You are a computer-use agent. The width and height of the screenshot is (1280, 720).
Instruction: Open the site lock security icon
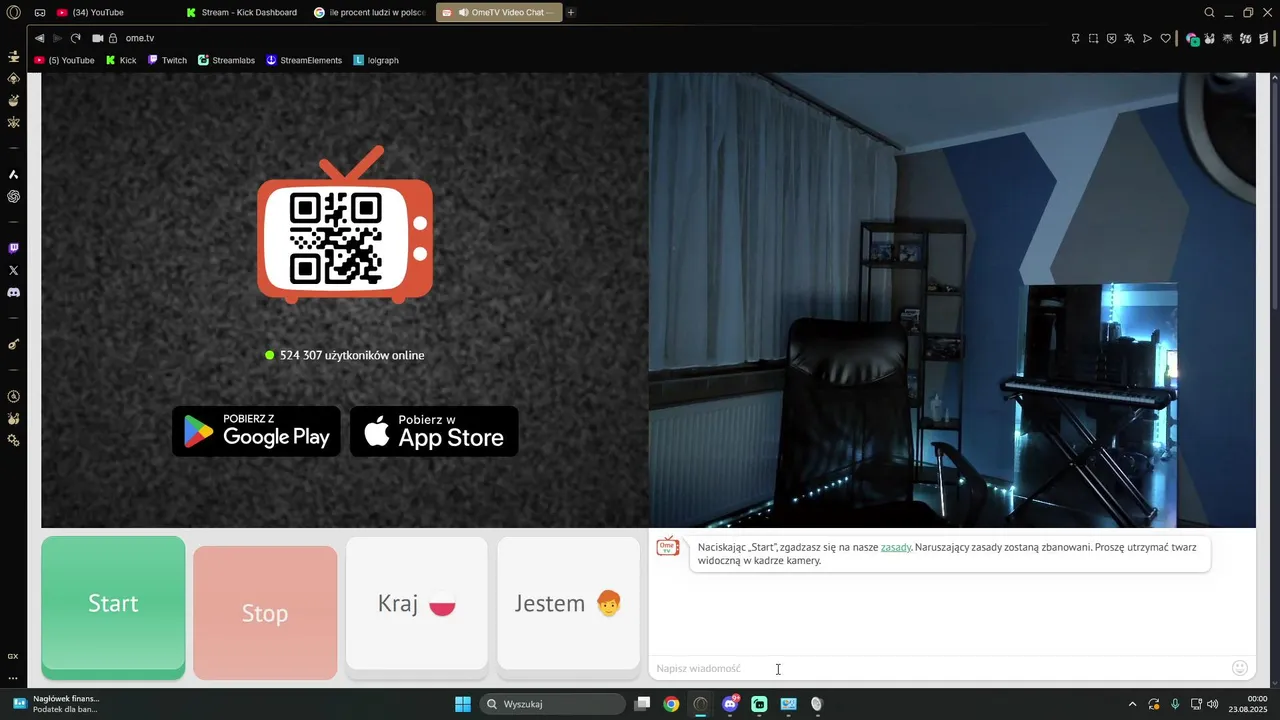113,38
